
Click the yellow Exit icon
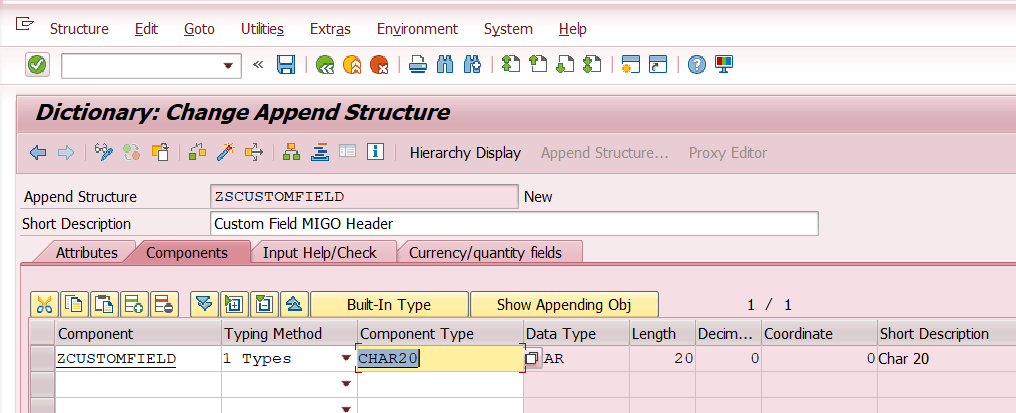click(x=352, y=65)
